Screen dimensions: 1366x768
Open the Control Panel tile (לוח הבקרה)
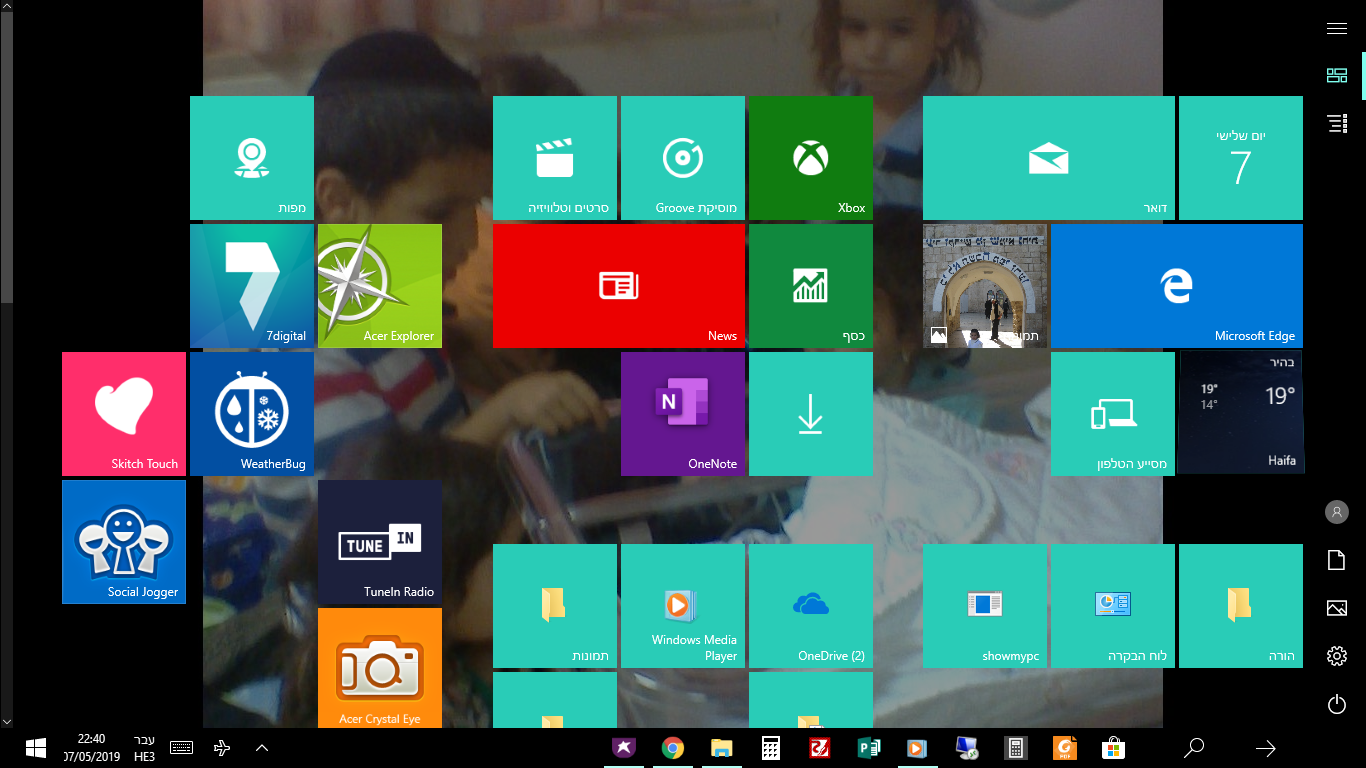coord(1113,606)
